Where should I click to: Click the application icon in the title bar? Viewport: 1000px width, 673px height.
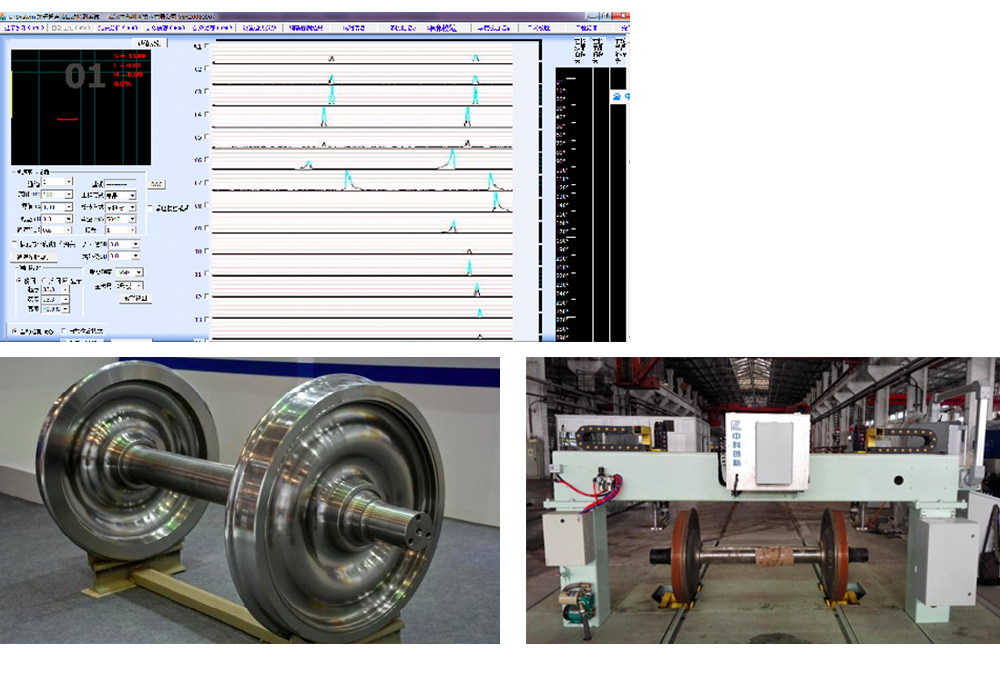tap(4, 18)
